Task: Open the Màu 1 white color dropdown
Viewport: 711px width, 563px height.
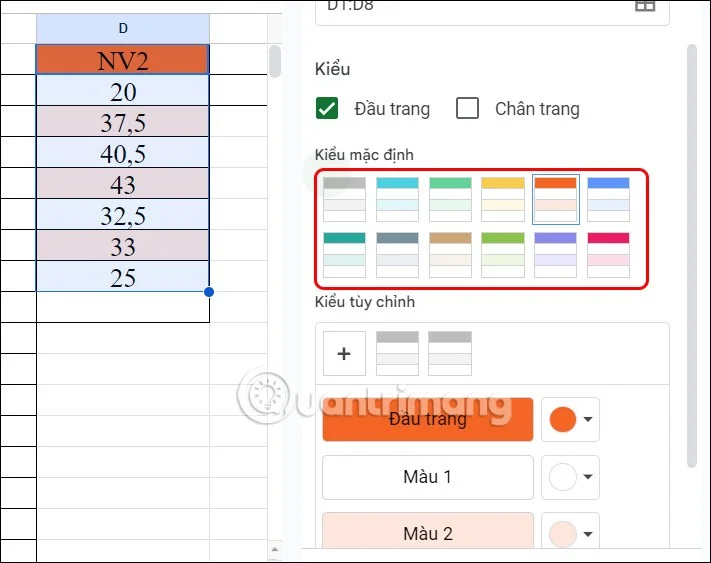Action: pyautogui.click(x=570, y=477)
